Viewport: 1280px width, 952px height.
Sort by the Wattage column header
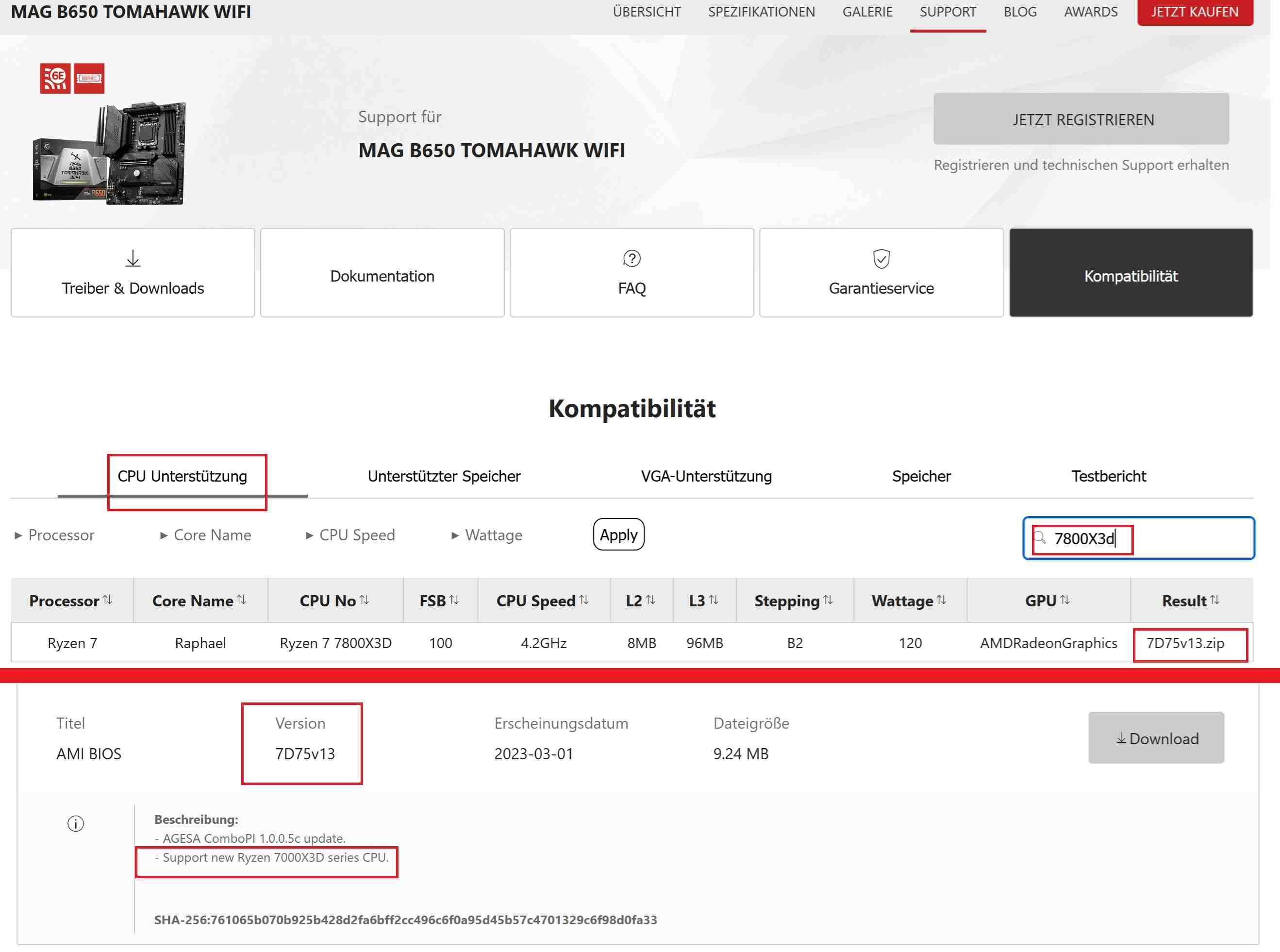909,601
